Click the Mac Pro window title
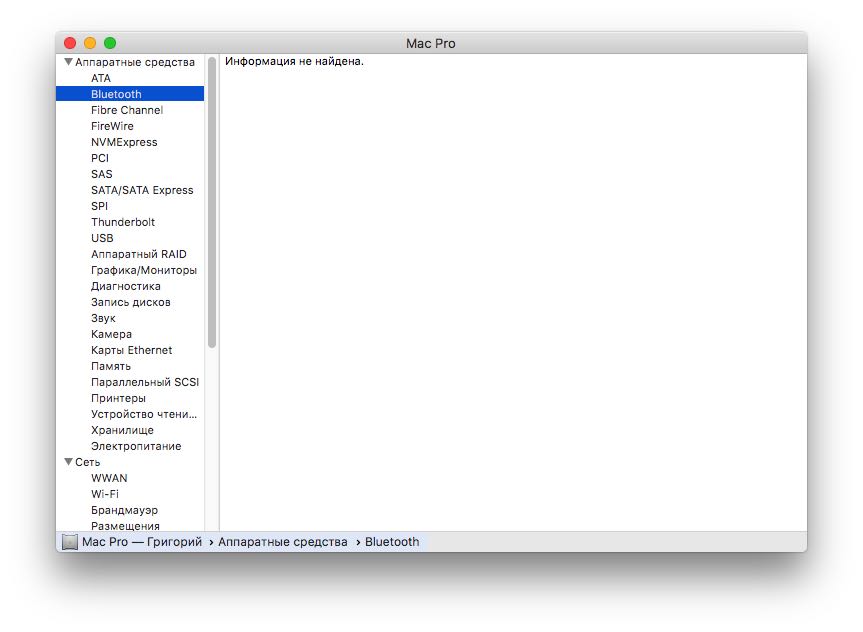Screen dimensions: 863x632 tap(431, 43)
